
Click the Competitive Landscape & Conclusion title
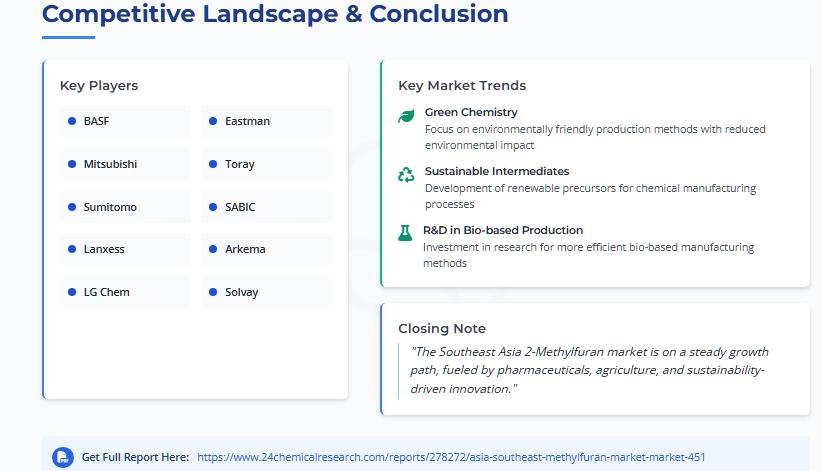pos(275,14)
